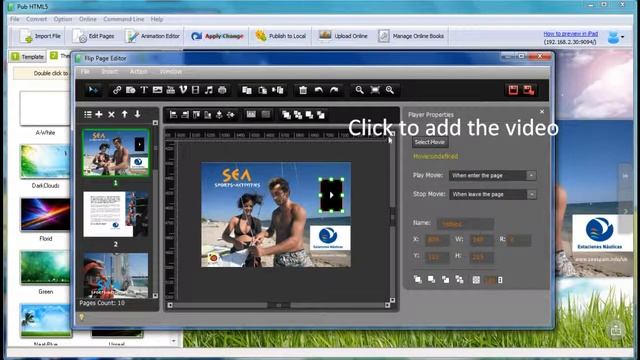Click the H height input field
Screen dimensions: 640x360
[x=481, y=257]
